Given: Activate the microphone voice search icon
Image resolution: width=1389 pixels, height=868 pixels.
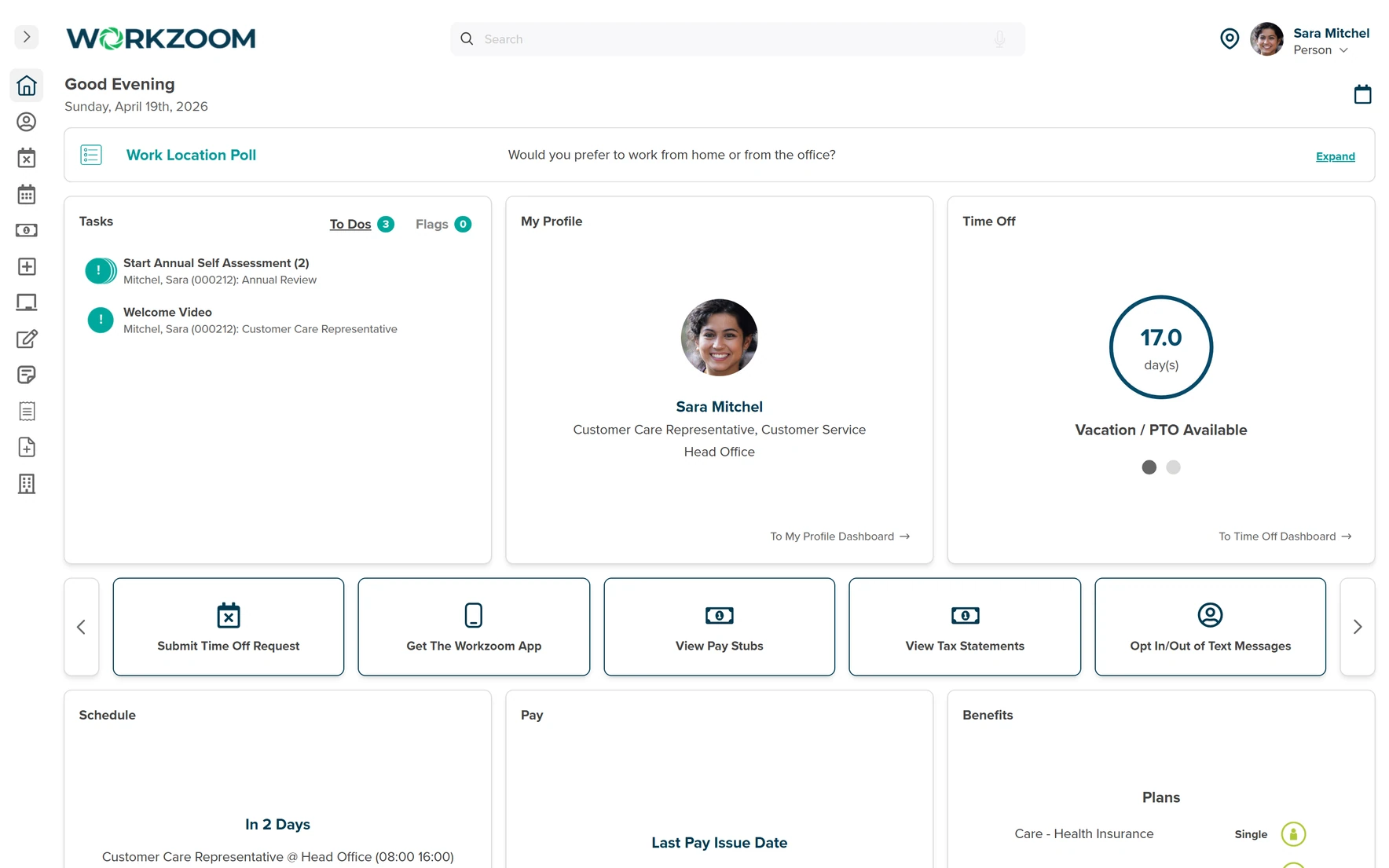Looking at the screenshot, I should (999, 38).
